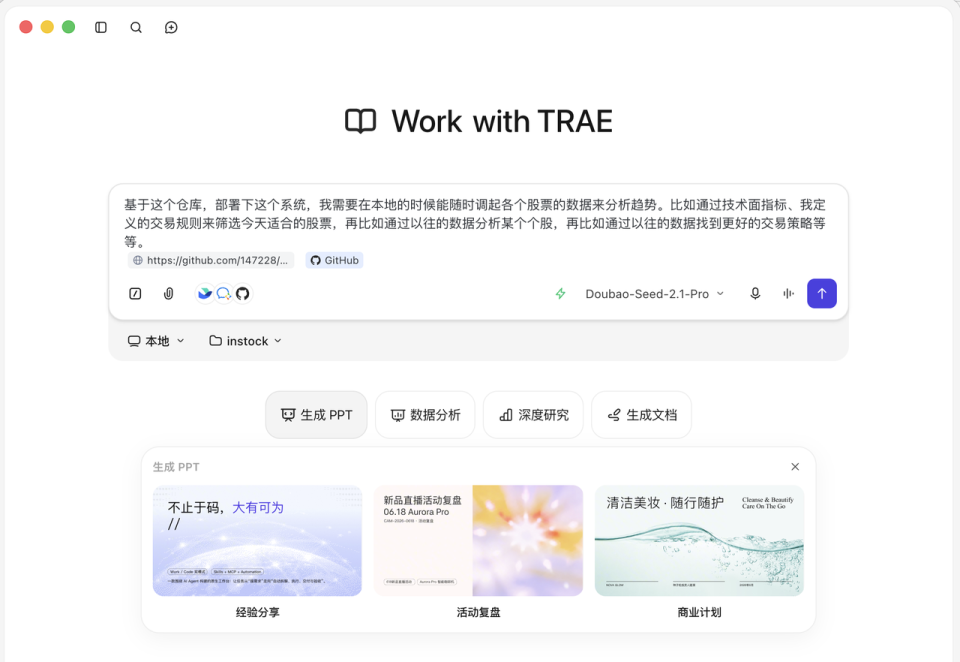The width and height of the screenshot is (960, 662).
Task: Attach a file with paperclip icon
Action: [168, 294]
